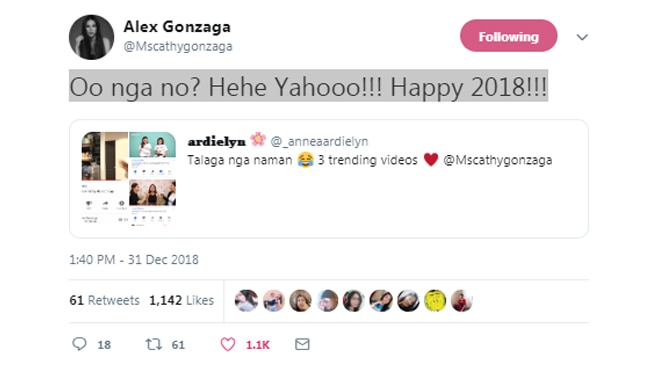Screen dimensions: 660x368
Task: Open the 1,142 Likes list
Action: [x=181, y=300]
